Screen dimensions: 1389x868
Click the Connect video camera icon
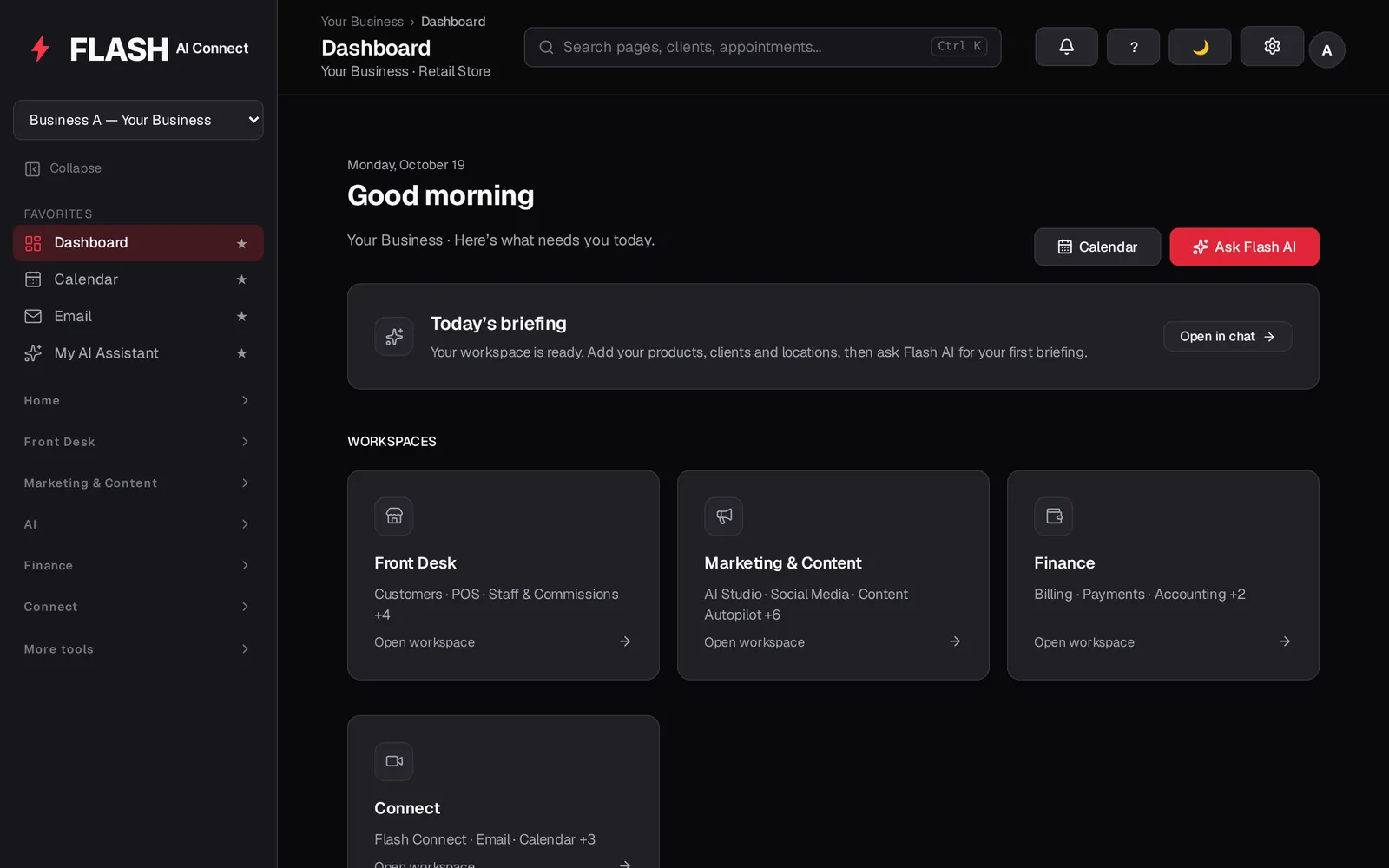click(394, 761)
